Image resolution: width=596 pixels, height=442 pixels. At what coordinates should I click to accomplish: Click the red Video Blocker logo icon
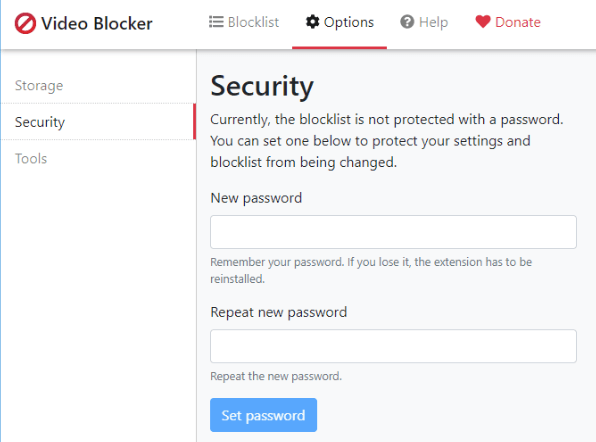click(25, 23)
